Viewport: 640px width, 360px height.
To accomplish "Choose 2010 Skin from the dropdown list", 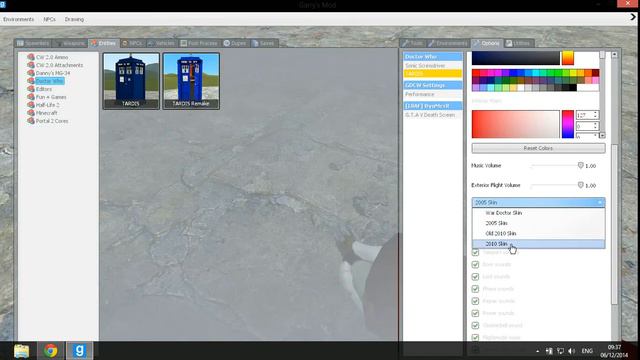I will click(538, 244).
